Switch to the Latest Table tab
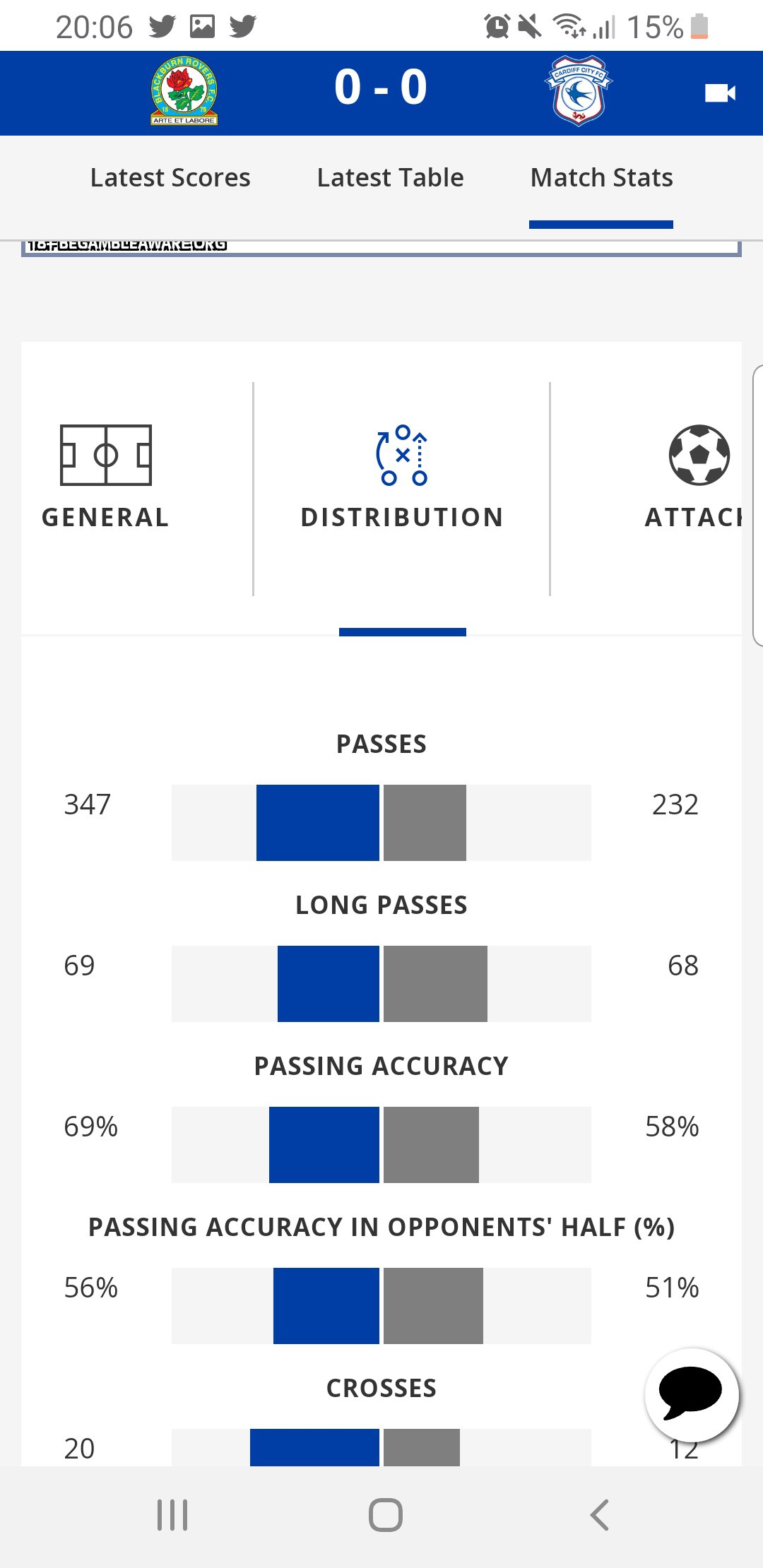Screen dimensions: 763x1568 pos(390,177)
